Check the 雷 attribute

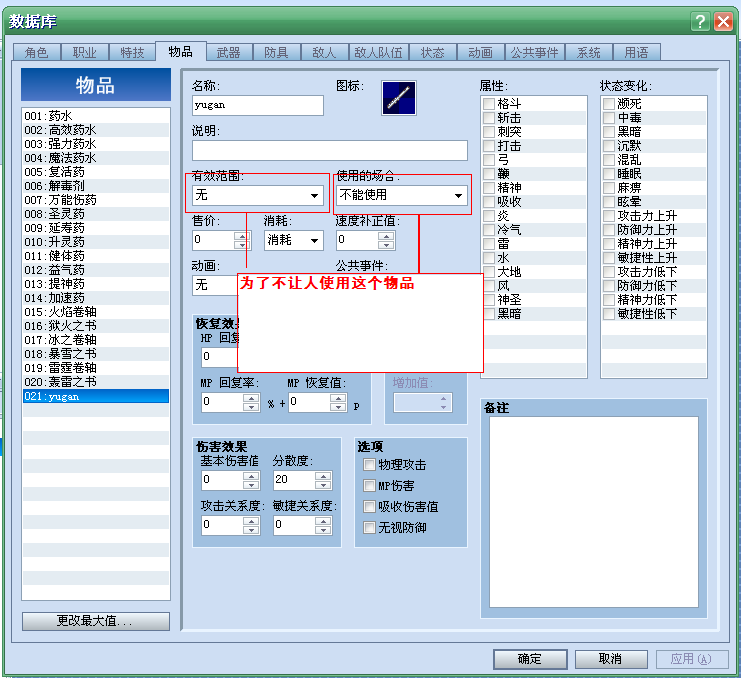pos(489,244)
